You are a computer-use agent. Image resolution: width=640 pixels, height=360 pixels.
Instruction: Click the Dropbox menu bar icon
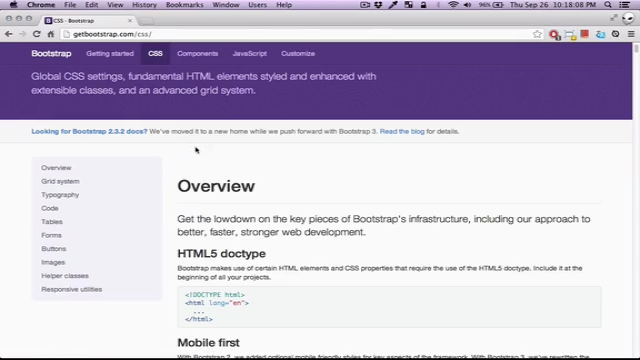click(378, 5)
